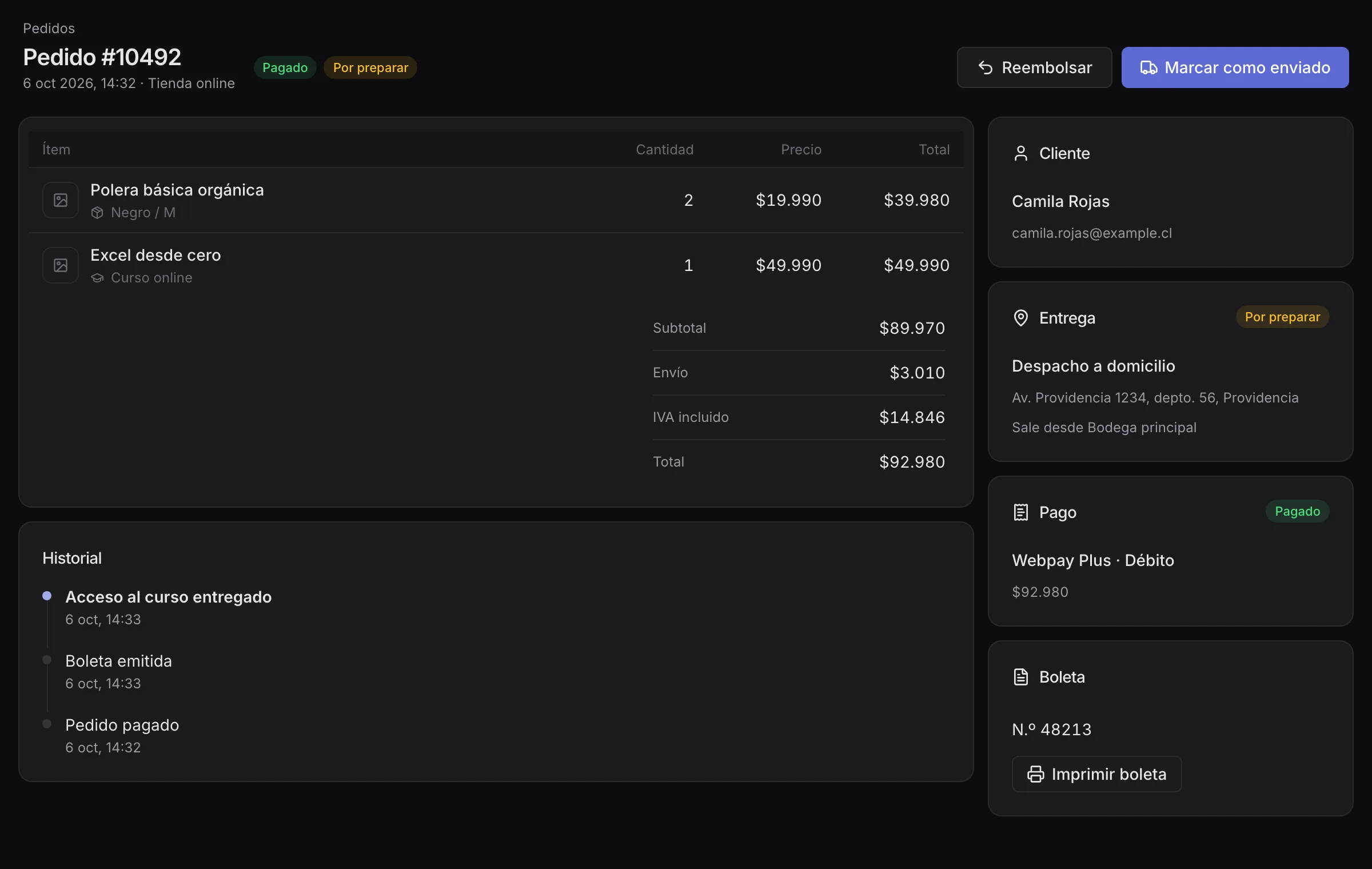1372x869 pixels.
Task: Click the Excel desde cero item name
Action: point(155,255)
